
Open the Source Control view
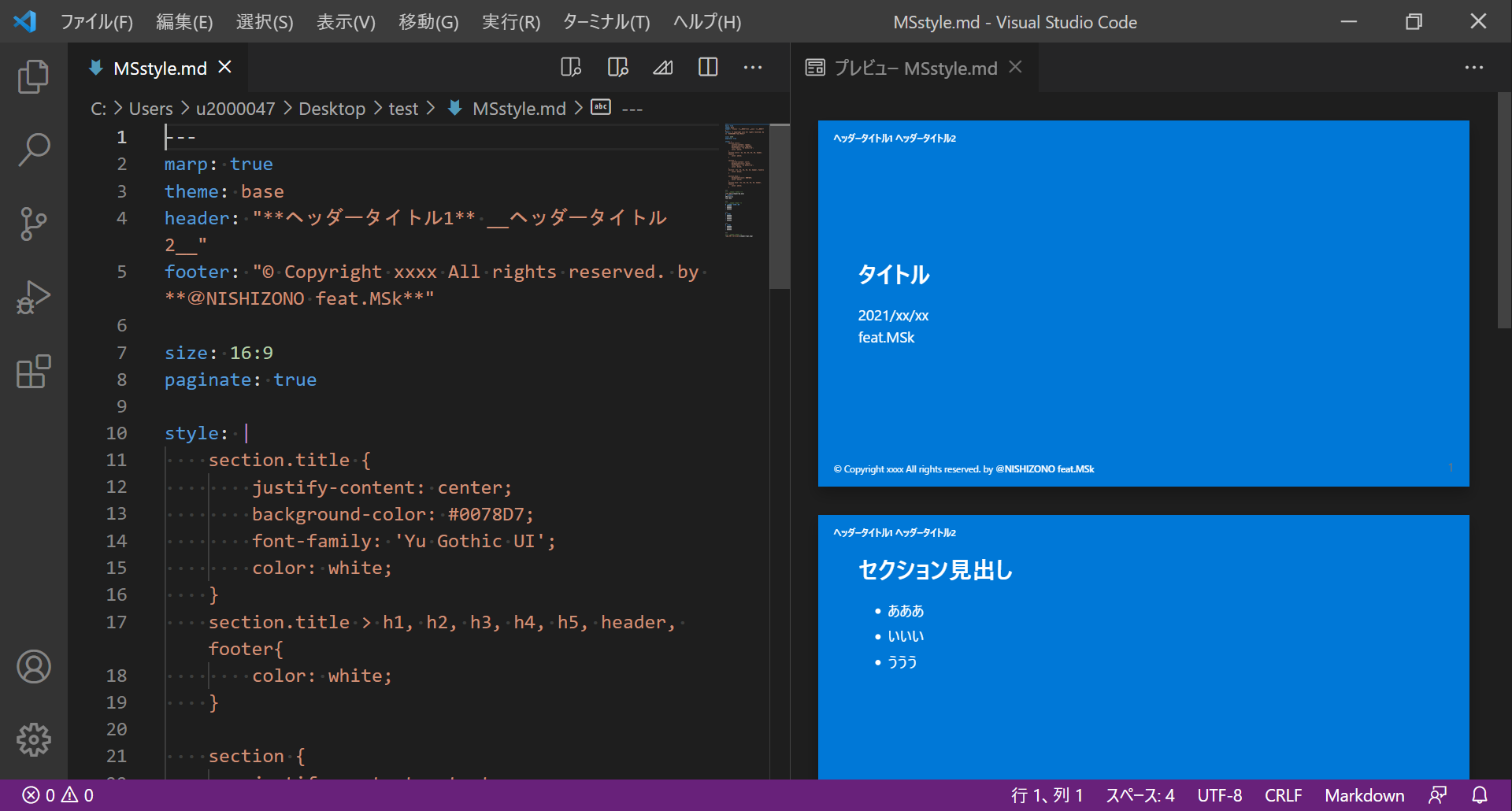[33, 224]
